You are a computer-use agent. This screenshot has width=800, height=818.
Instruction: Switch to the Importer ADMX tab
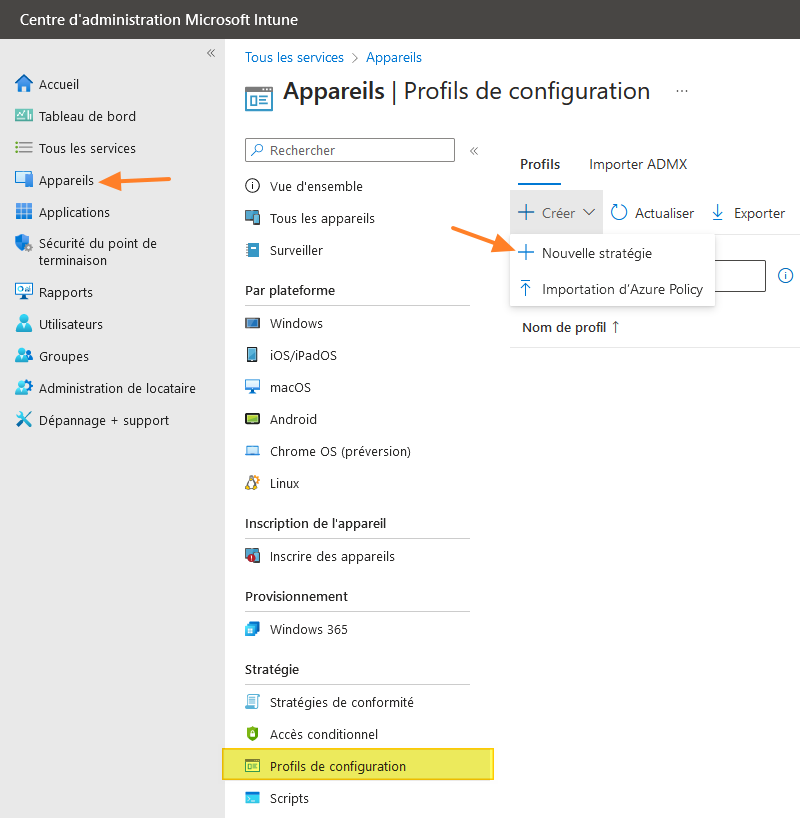point(638,164)
